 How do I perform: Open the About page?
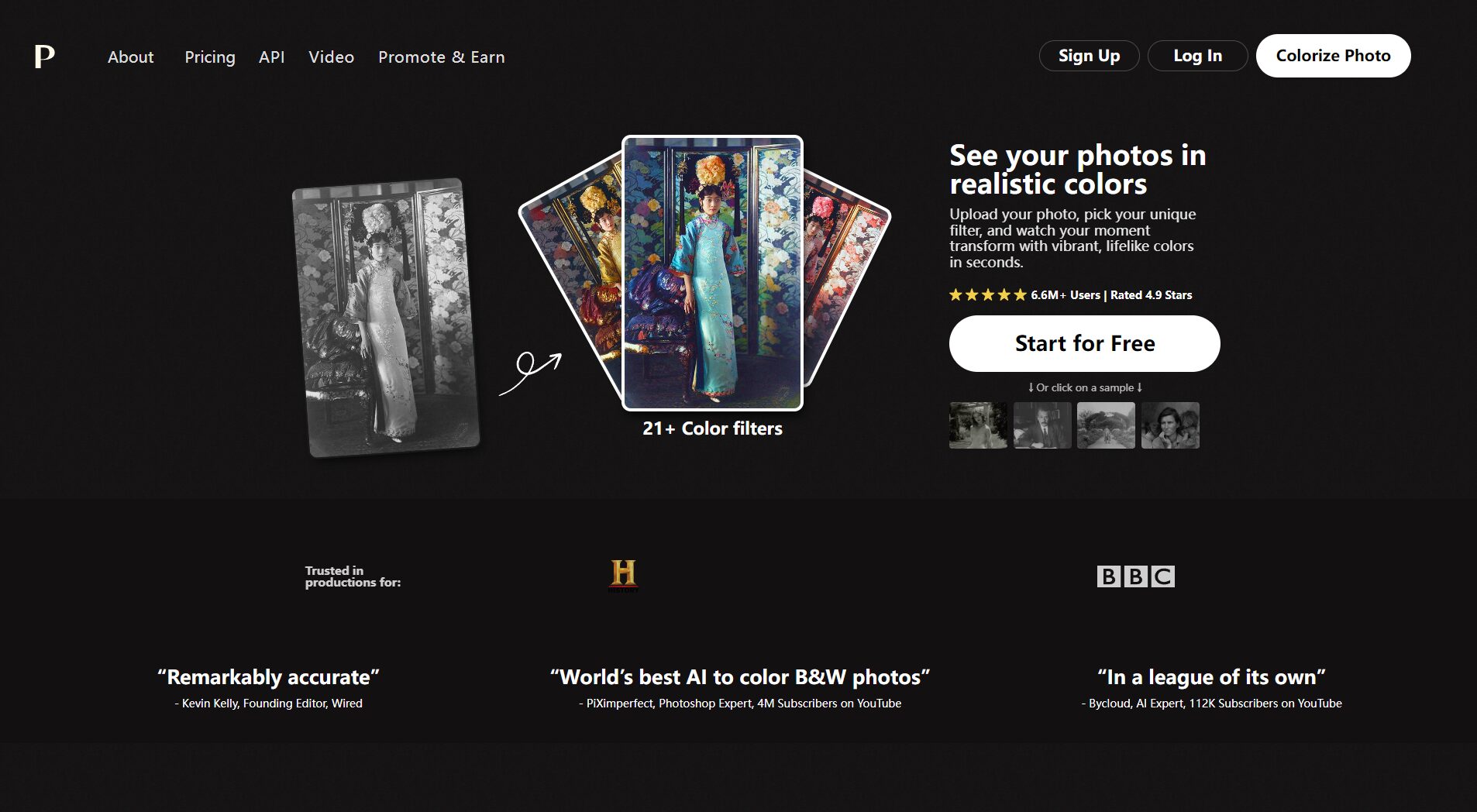(130, 57)
